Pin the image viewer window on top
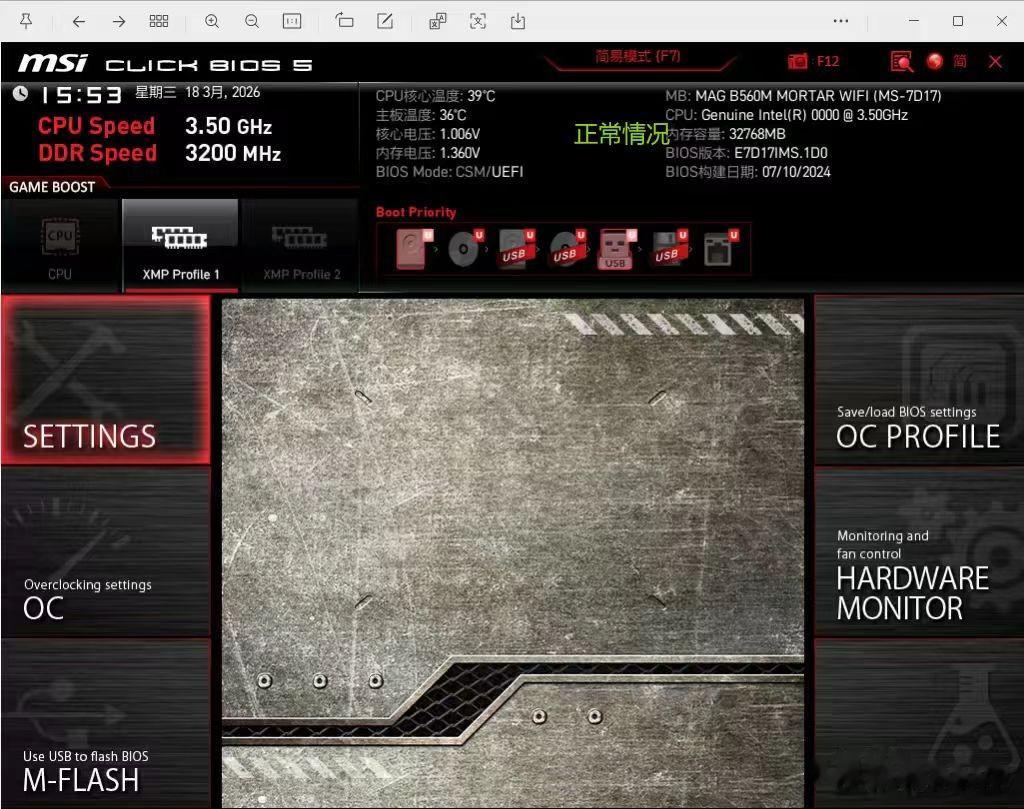Viewport: 1024px width, 809px height. [26, 21]
